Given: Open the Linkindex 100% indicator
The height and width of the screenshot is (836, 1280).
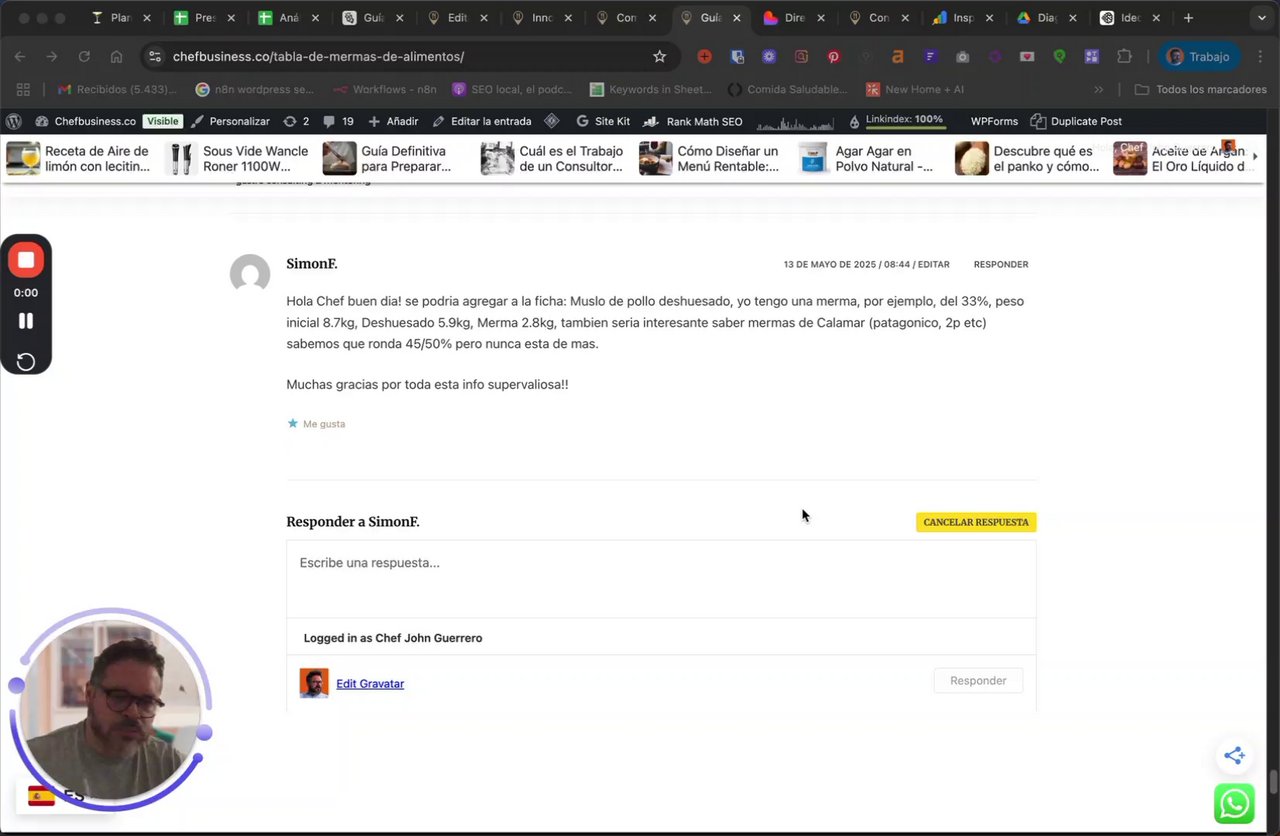Looking at the screenshot, I should pyautogui.click(x=896, y=121).
